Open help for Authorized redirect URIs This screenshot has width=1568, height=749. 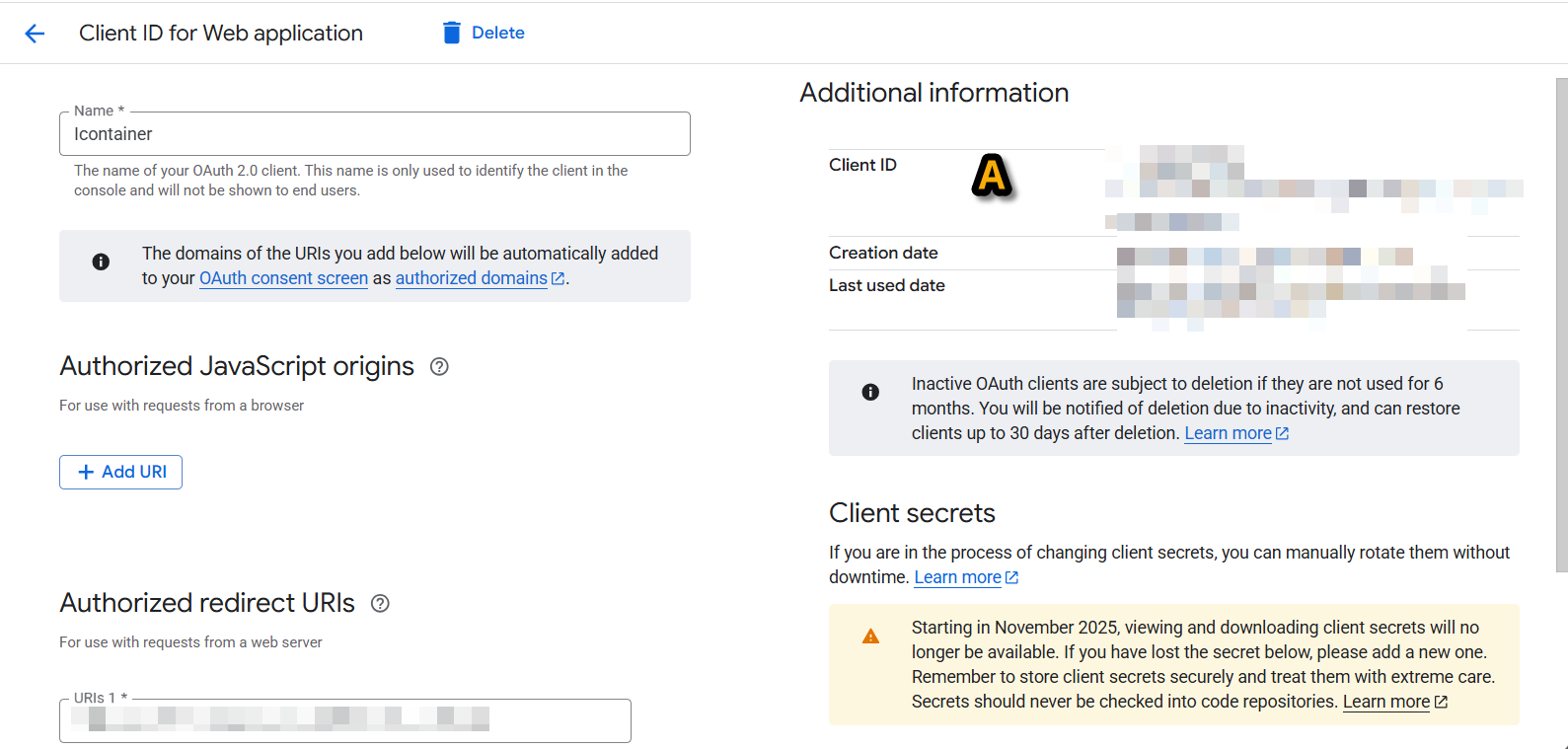(x=380, y=604)
